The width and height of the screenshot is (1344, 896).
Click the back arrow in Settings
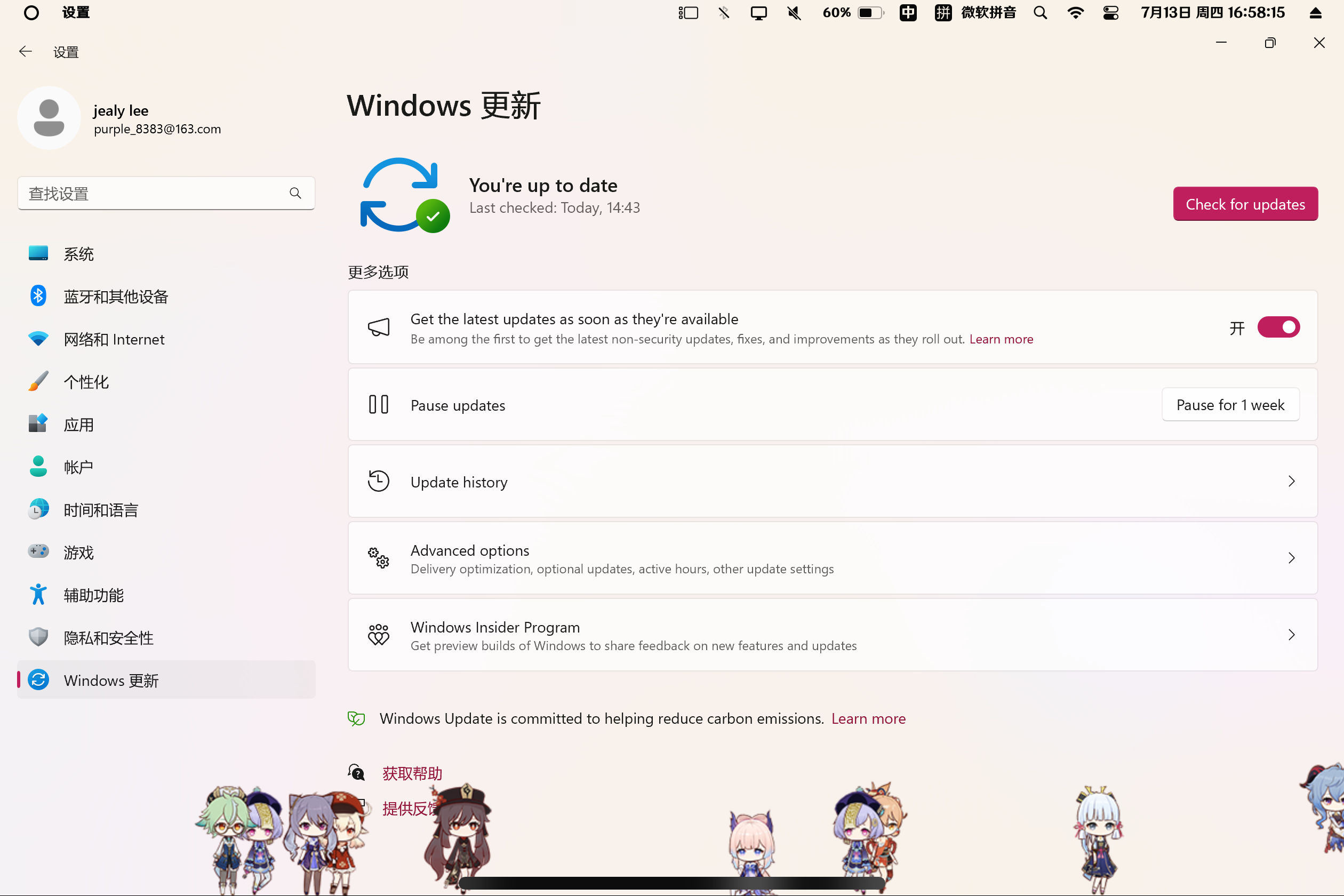click(25, 51)
